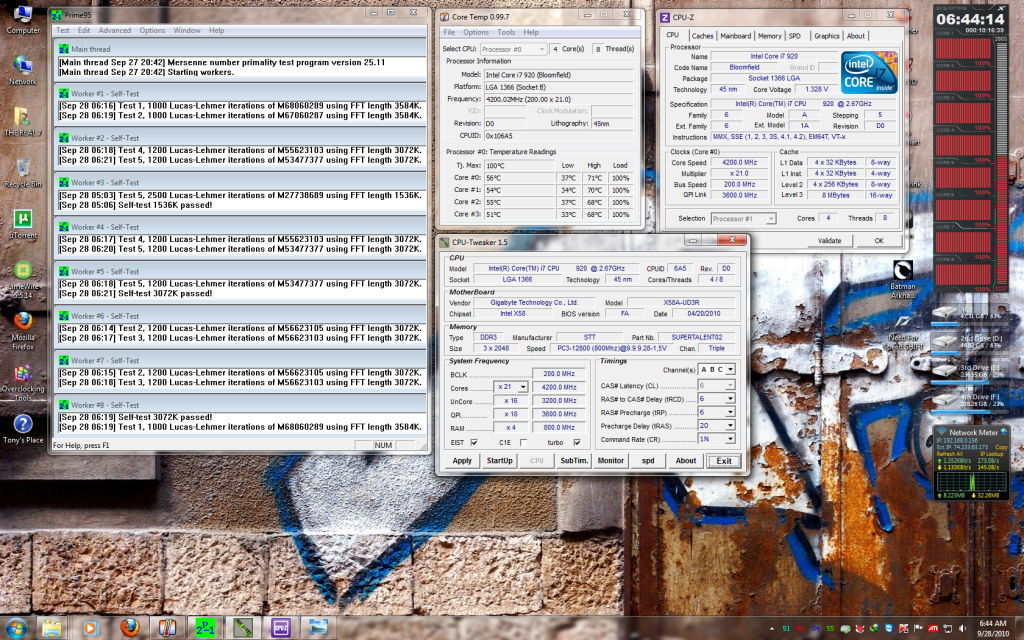The width and height of the screenshot is (1024, 640).
Task: Click the 4th Drive (F:) gadget icon
Action: (944, 399)
